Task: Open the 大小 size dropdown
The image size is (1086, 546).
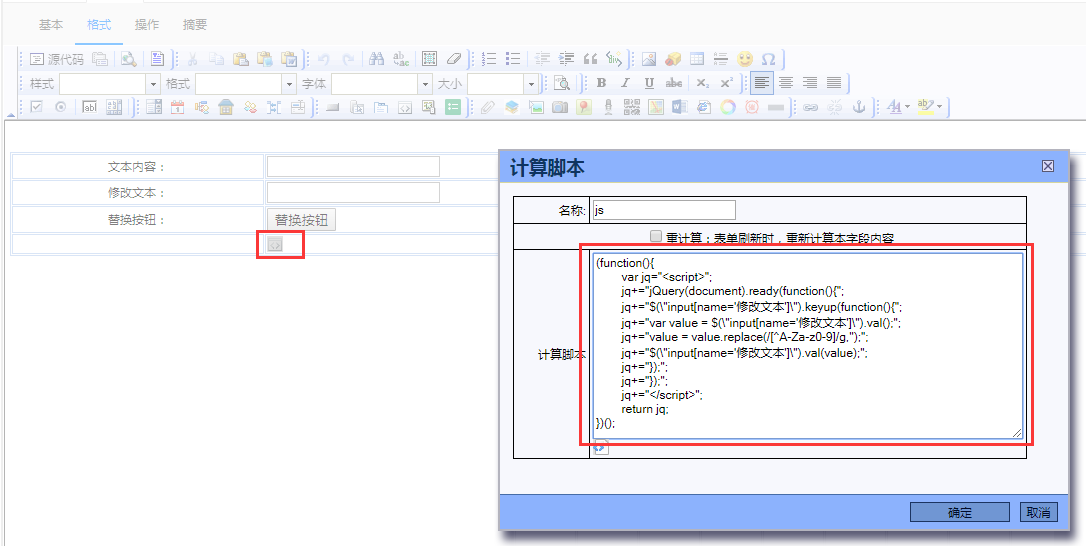Action: click(531, 84)
